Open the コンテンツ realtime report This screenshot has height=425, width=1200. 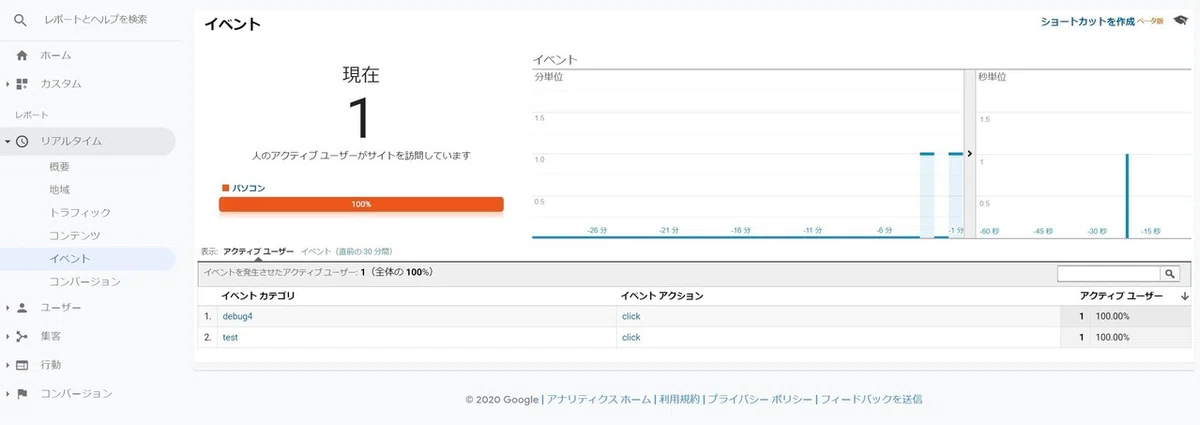click(x=75, y=235)
